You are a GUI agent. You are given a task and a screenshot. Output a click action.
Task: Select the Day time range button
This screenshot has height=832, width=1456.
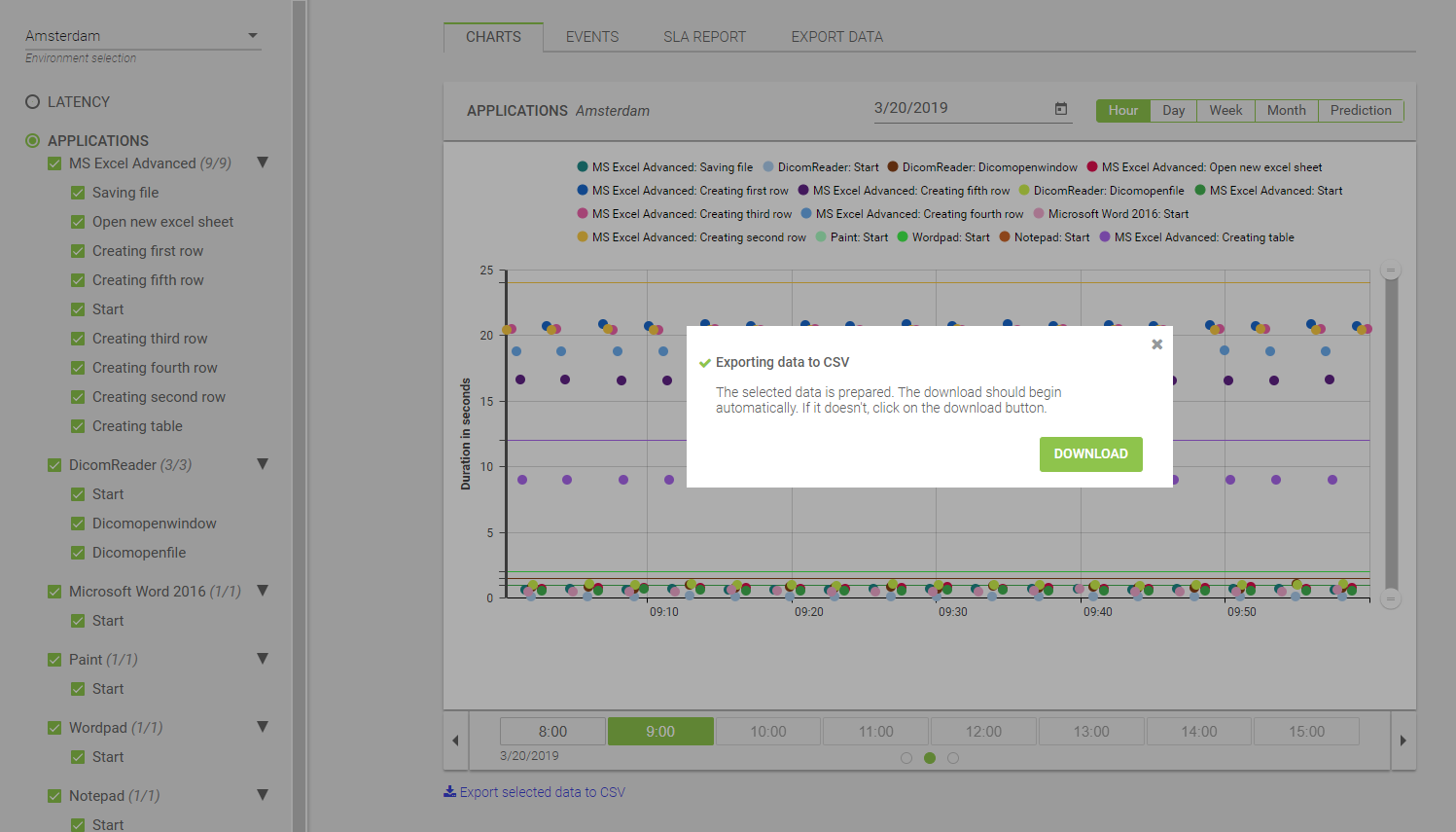pos(1174,111)
